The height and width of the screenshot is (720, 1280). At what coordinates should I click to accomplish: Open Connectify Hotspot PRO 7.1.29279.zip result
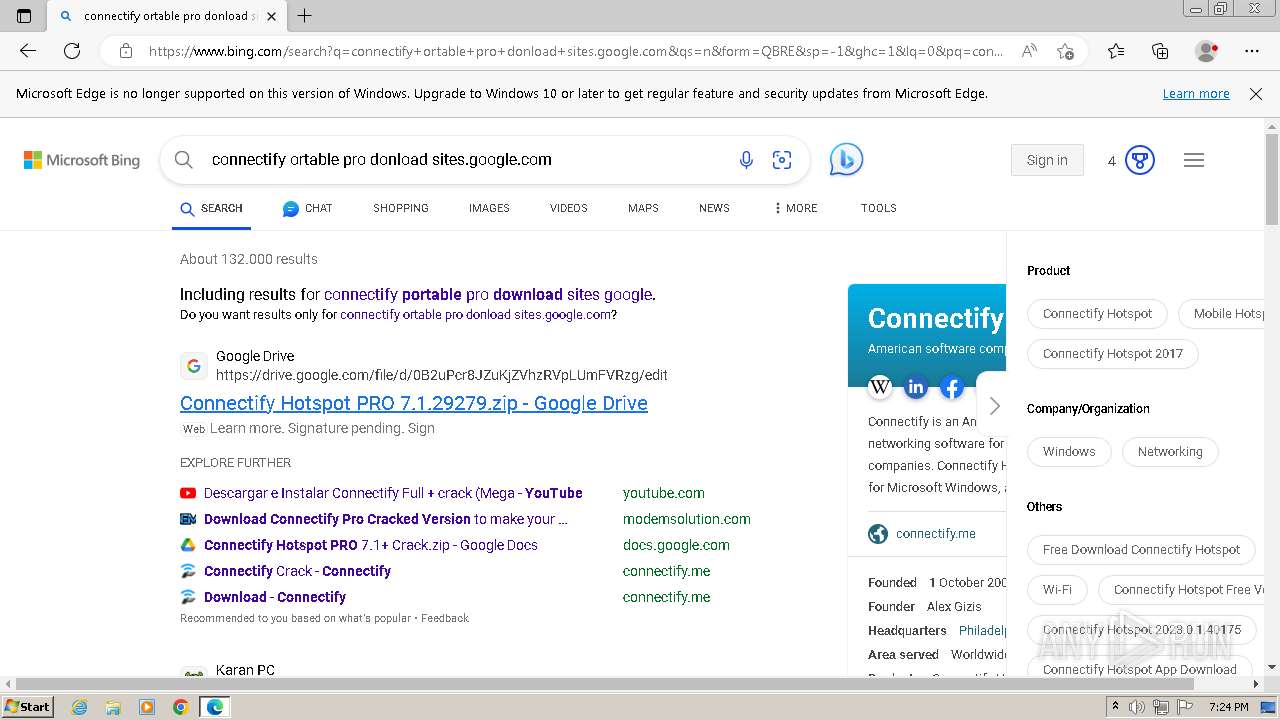coord(414,403)
